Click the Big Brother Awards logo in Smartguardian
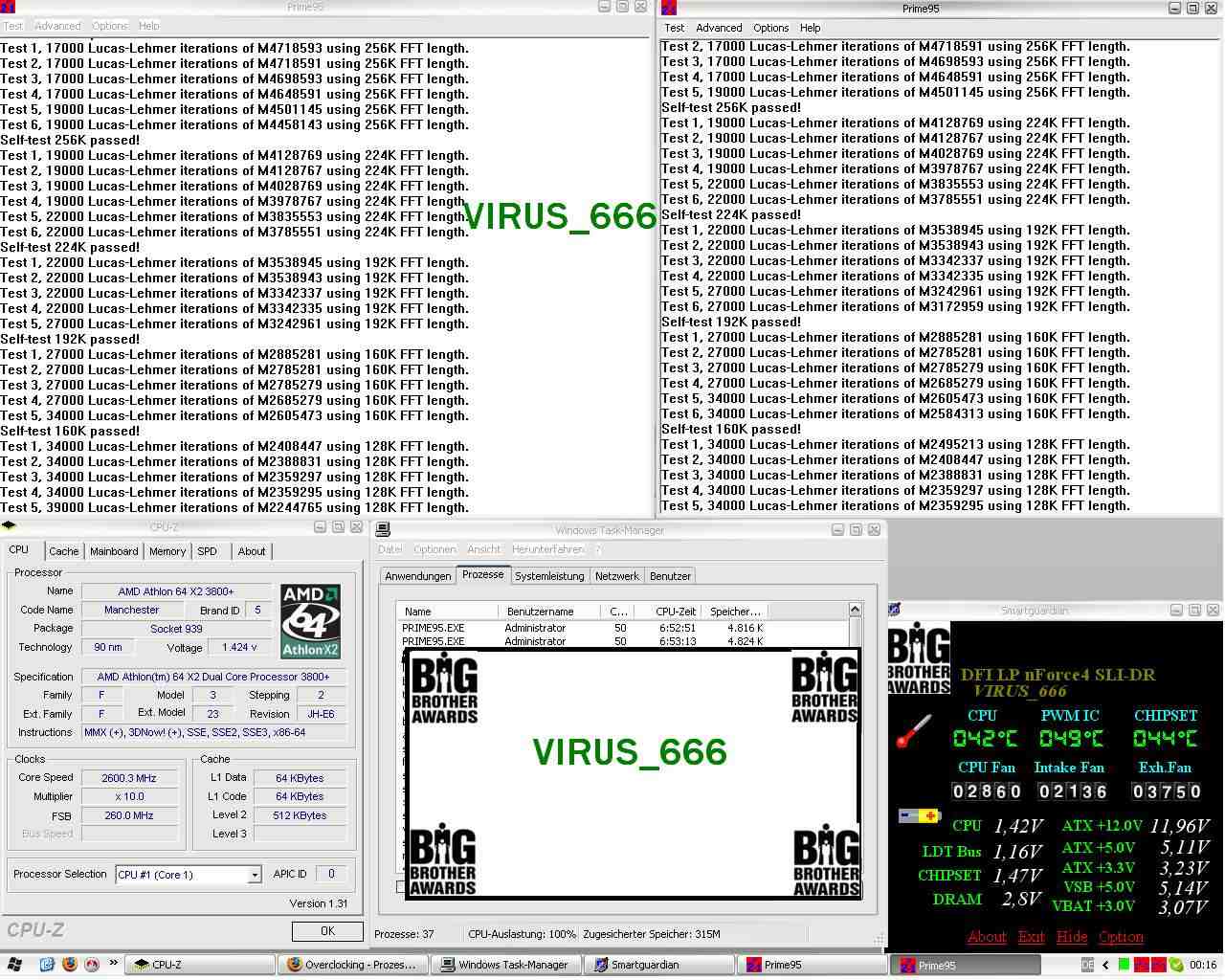 coord(919,658)
